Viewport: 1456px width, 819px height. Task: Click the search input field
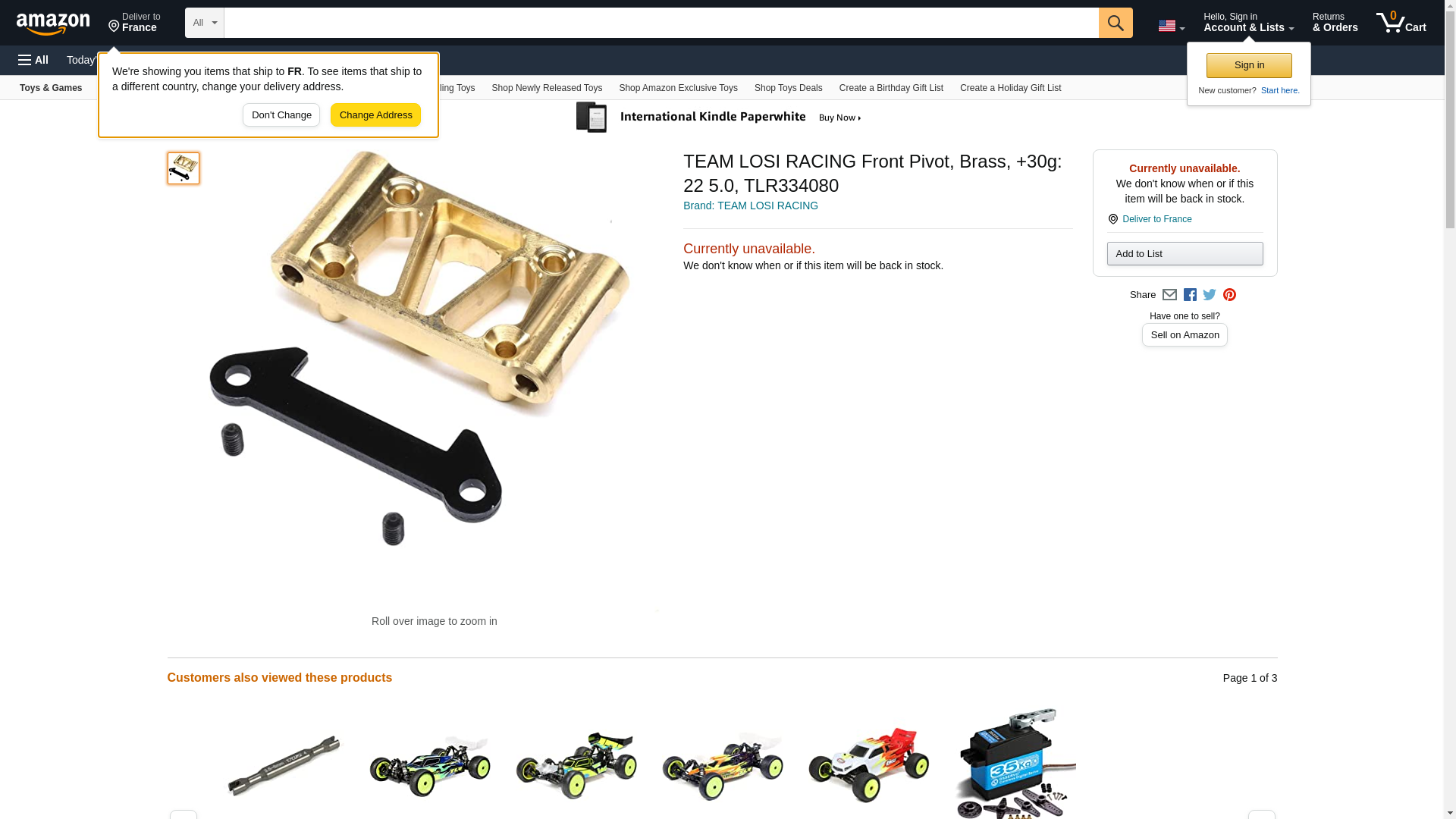[x=661, y=23]
